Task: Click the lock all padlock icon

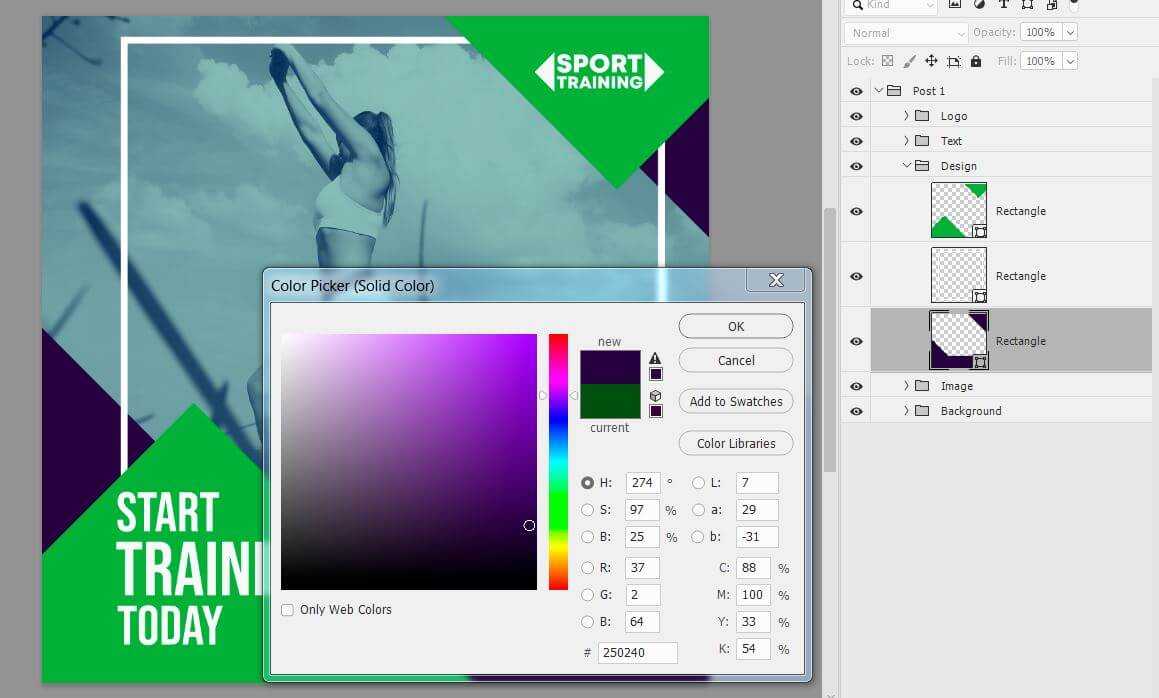Action: 976,61
